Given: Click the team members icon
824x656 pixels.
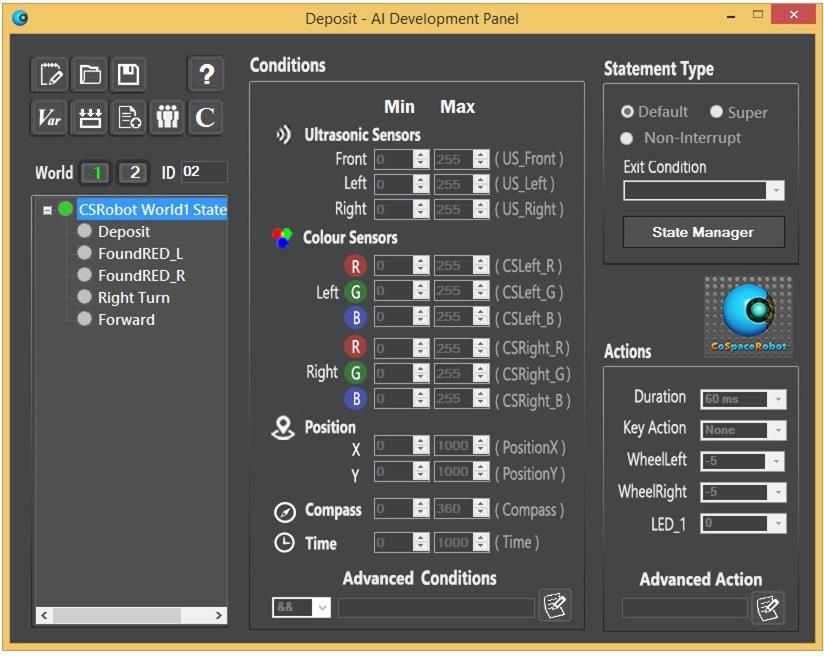Looking at the screenshot, I should (167, 118).
